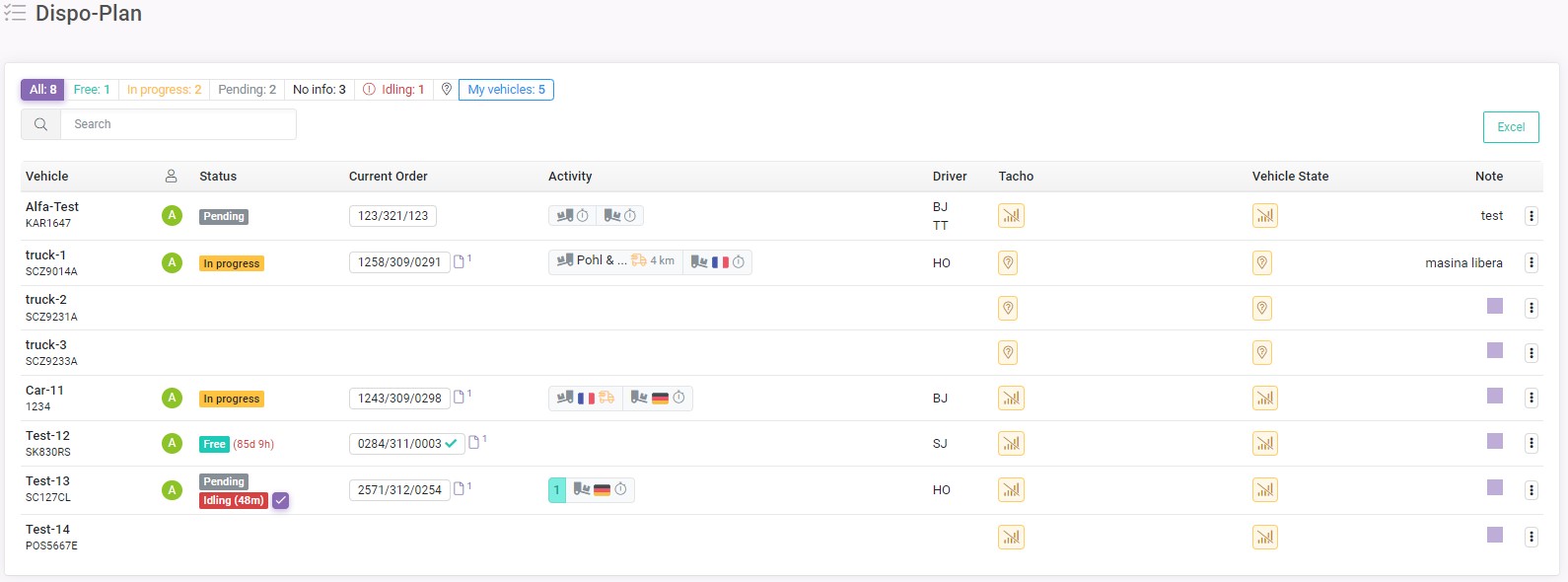Click Car-11 loading activity with French flag
This screenshot has width=1568, height=582.
coord(586,398)
